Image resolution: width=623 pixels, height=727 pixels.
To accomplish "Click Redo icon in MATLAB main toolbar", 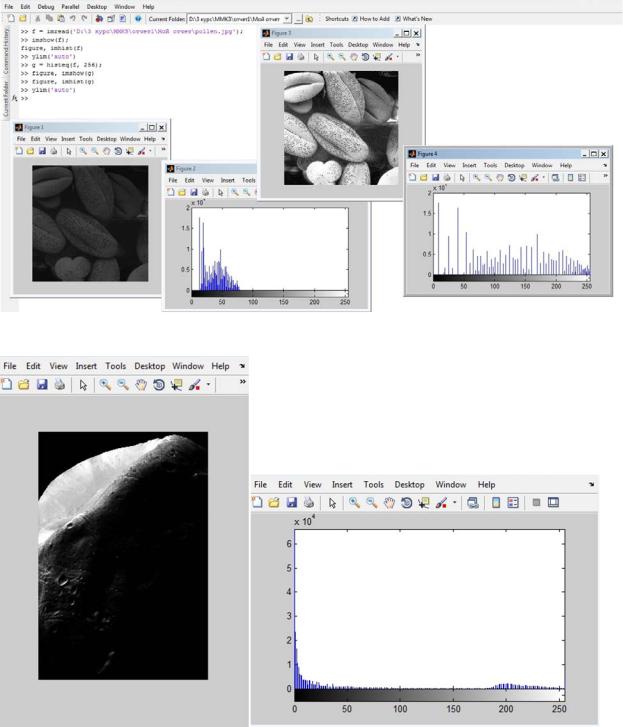I will point(84,19).
